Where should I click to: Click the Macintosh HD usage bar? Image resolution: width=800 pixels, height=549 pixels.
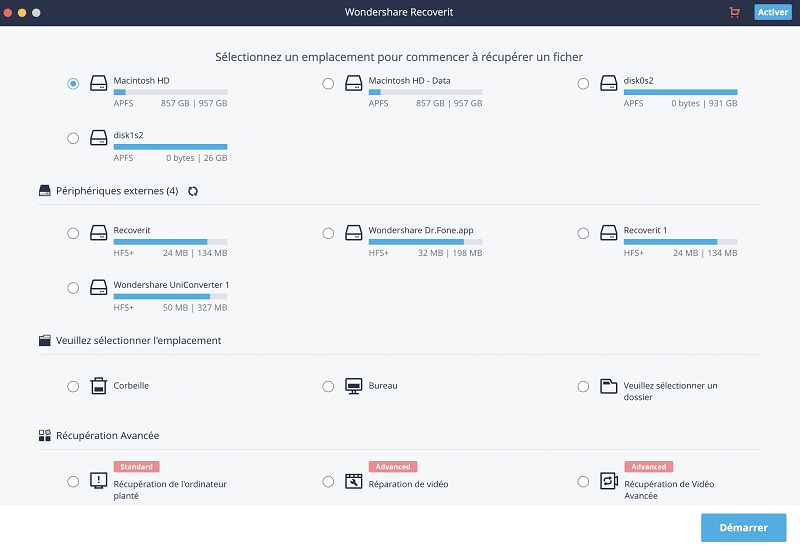coord(170,92)
